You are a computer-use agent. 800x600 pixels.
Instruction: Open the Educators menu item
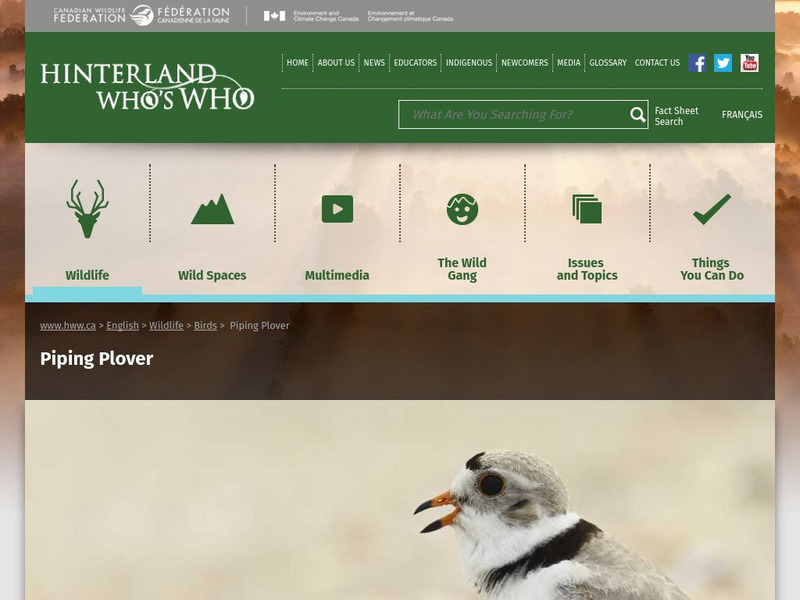pos(415,63)
